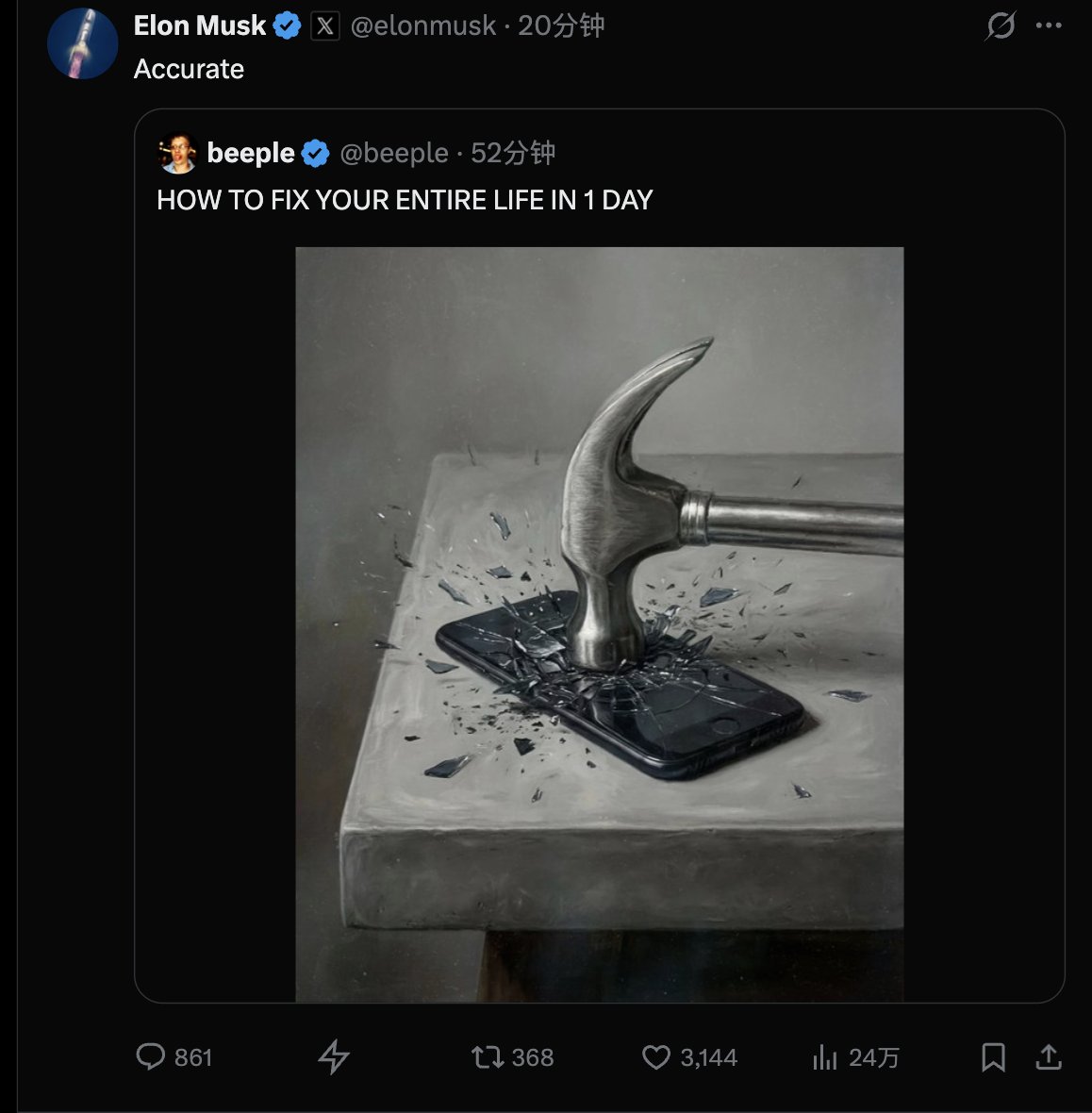Click the Grok lightning bolt icon
1092x1113 pixels.
[333, 1057]
